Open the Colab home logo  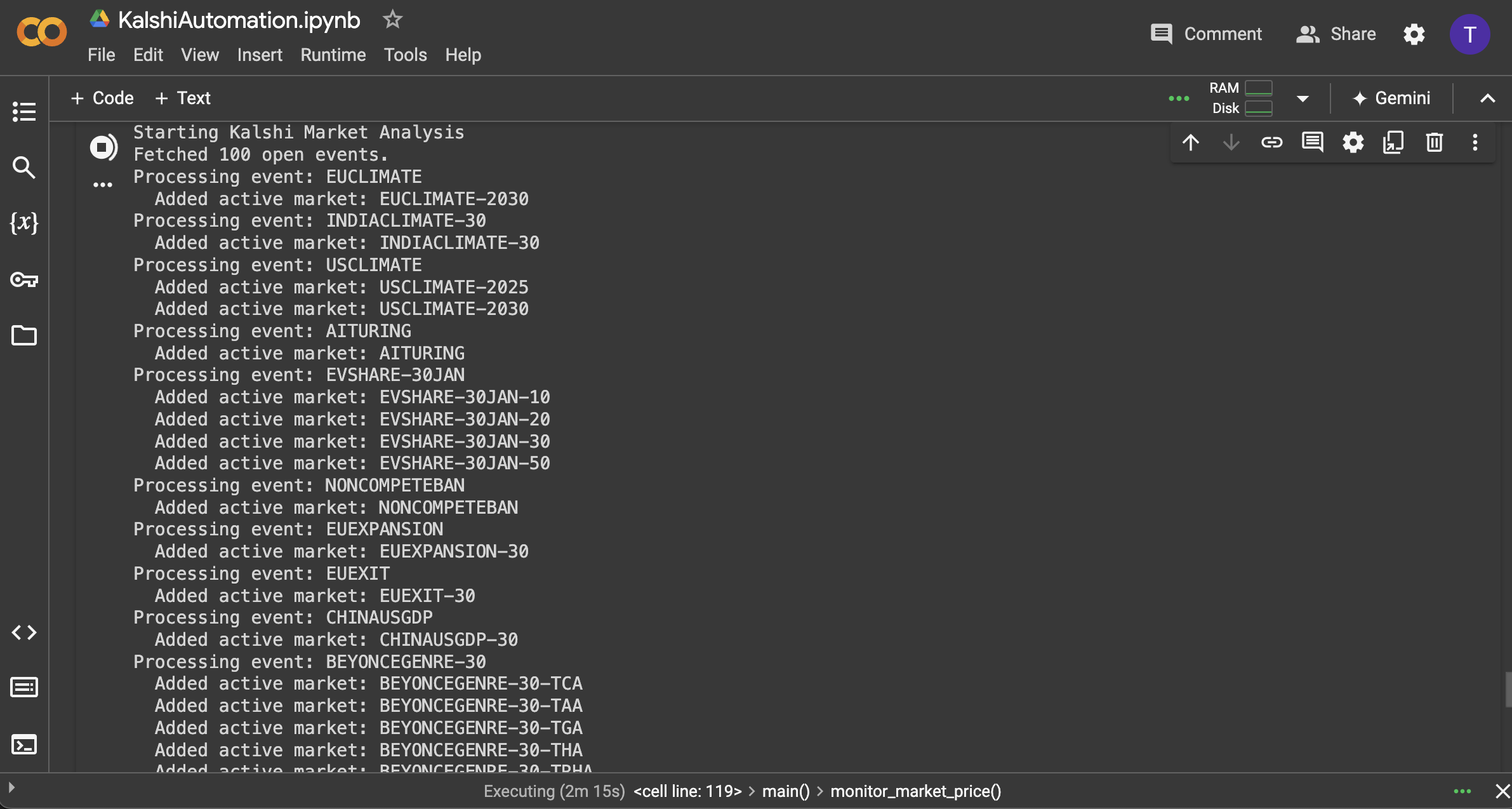pyautogui.click(x=41, y=32)
